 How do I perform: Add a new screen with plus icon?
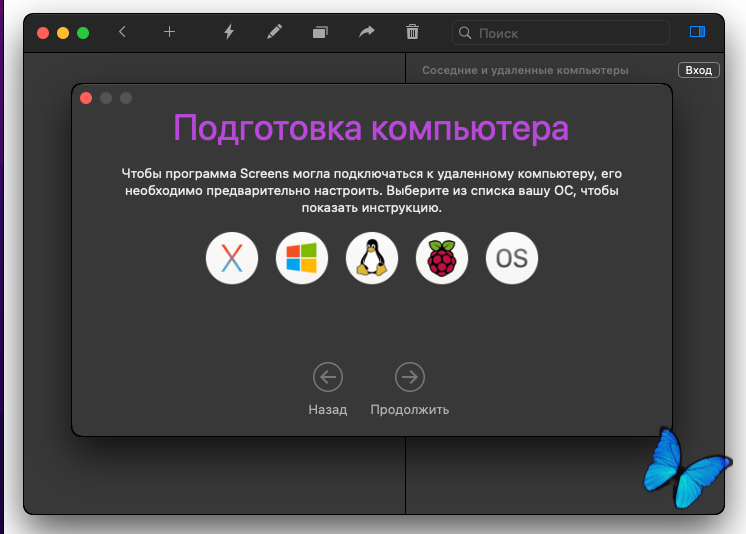(169, 32)
